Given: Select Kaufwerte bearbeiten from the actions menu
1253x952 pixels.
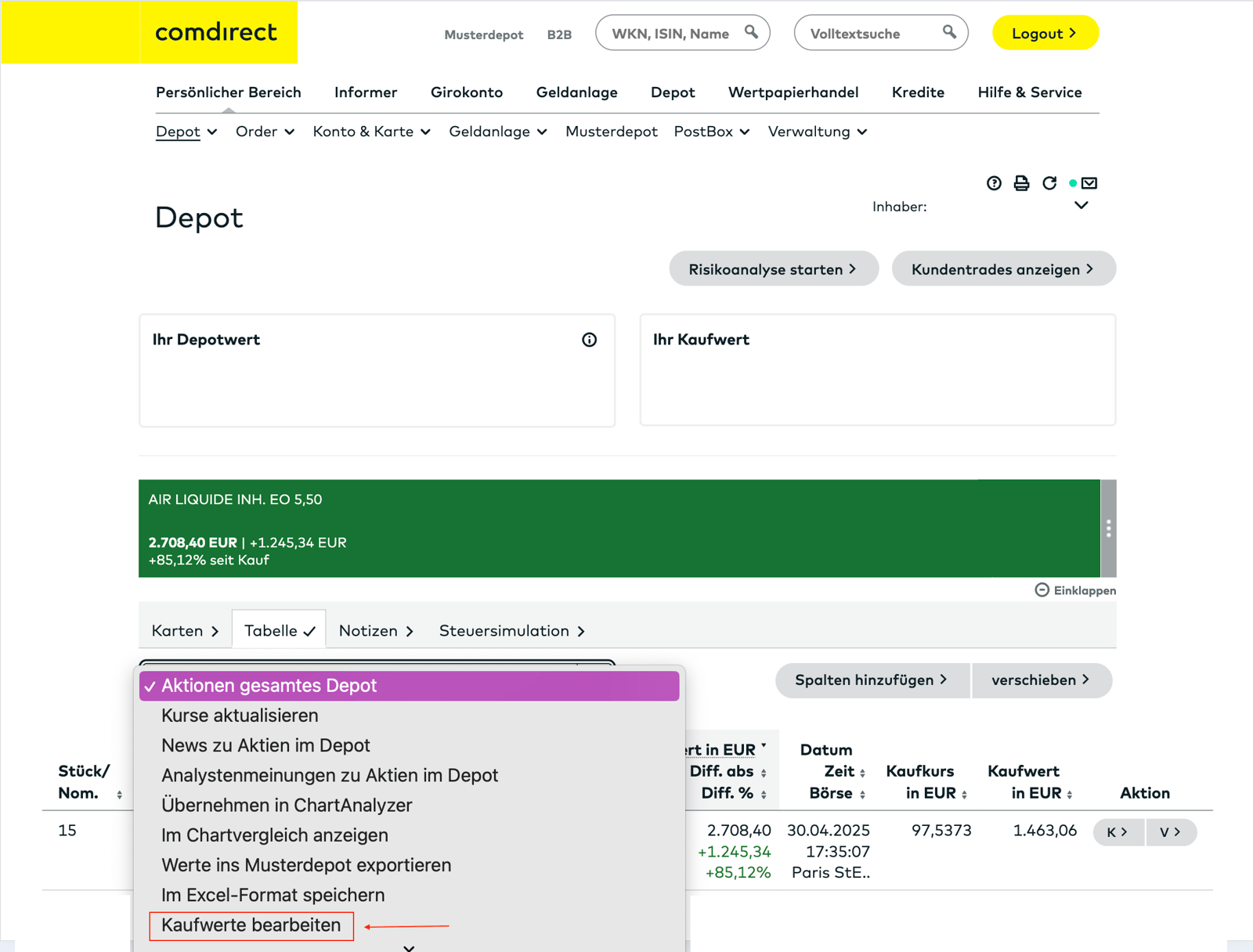Looking at the screenshot, I should (251, 925).
